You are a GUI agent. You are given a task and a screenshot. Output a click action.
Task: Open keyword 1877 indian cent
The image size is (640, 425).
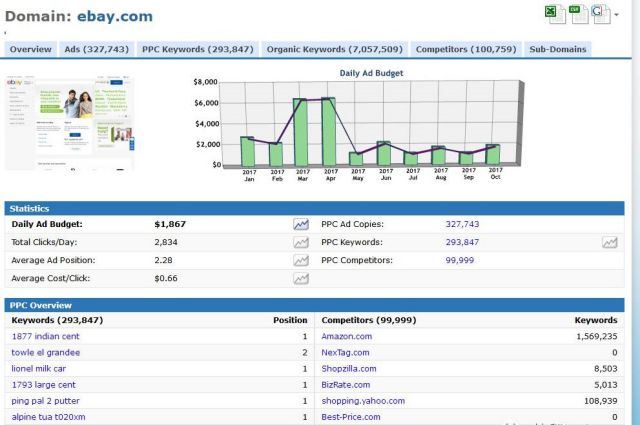click(x=45, y=336)
